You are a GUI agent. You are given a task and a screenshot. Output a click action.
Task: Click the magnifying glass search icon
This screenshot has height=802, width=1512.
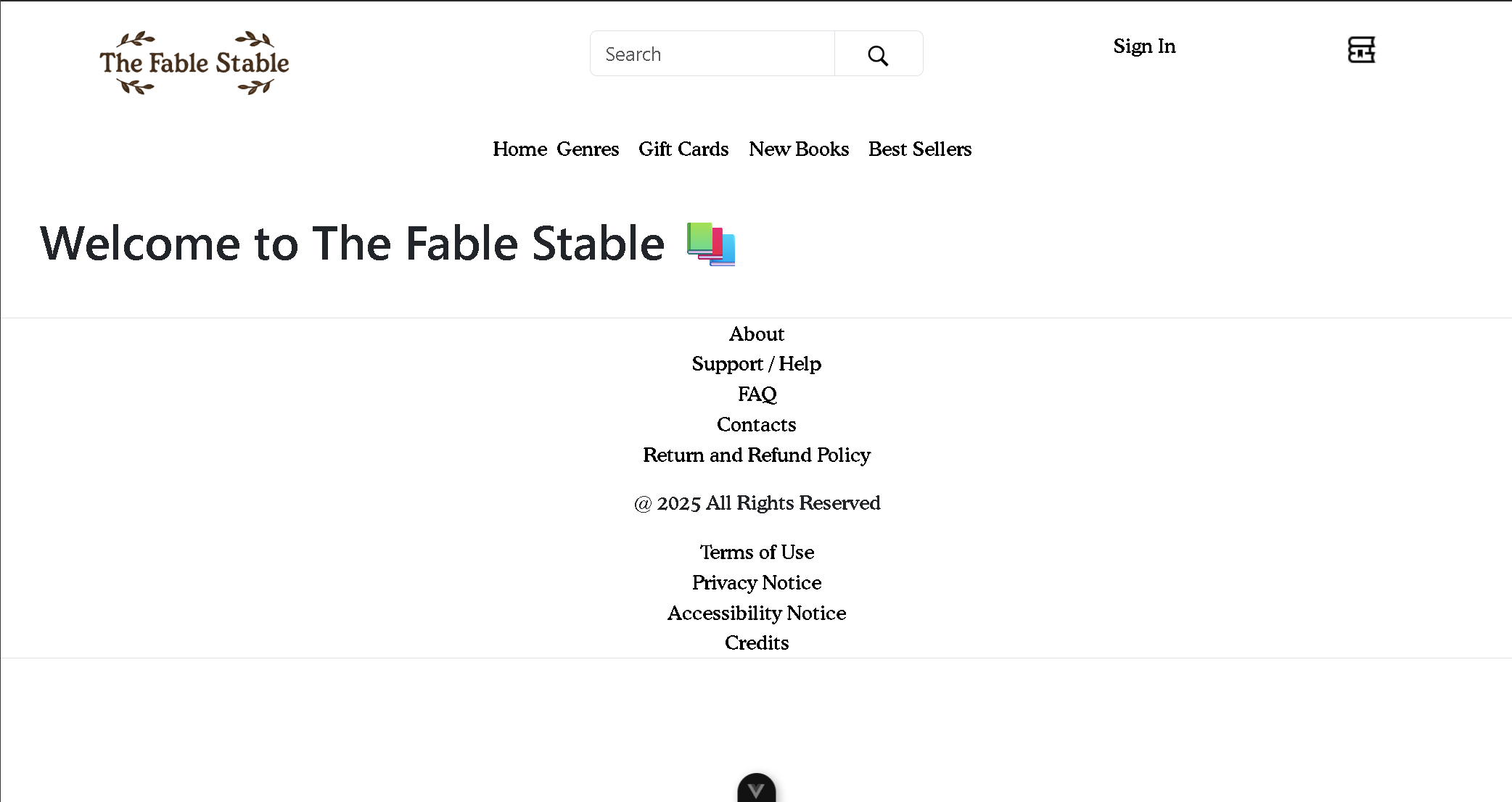tap(878, 54)
